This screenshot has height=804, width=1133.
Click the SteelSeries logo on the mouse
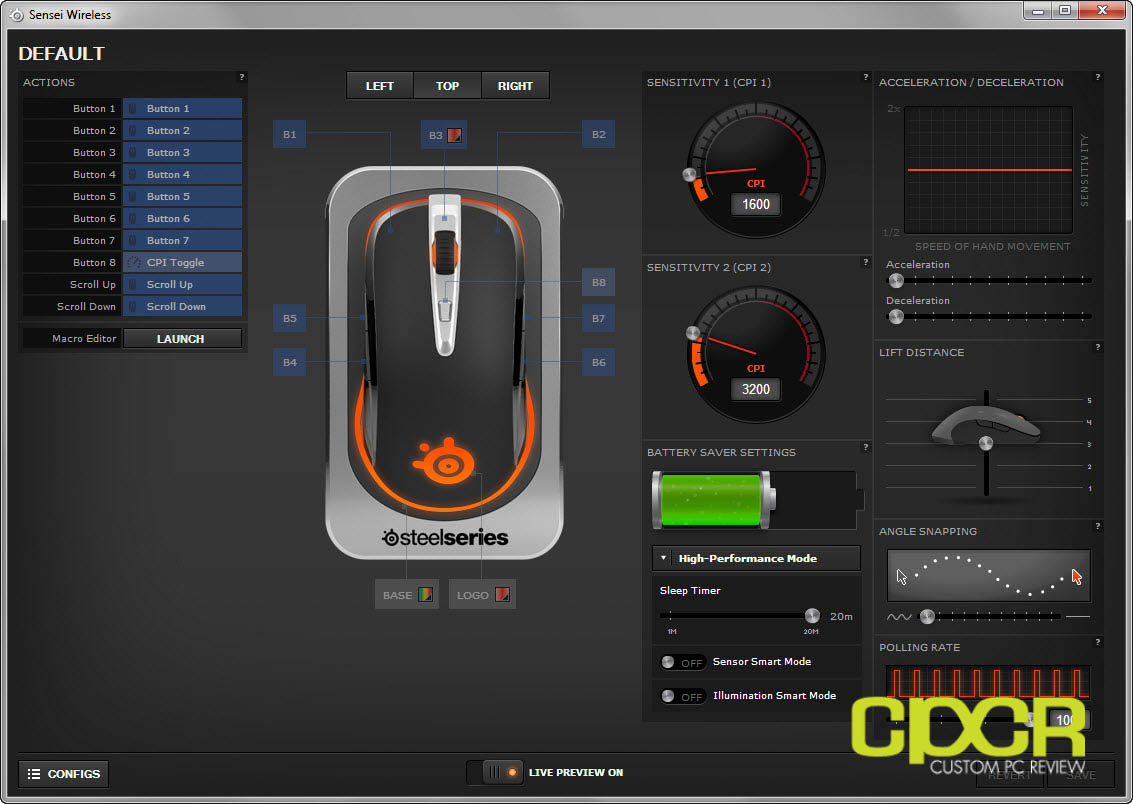pyautogui.click(x=444, y=461)
